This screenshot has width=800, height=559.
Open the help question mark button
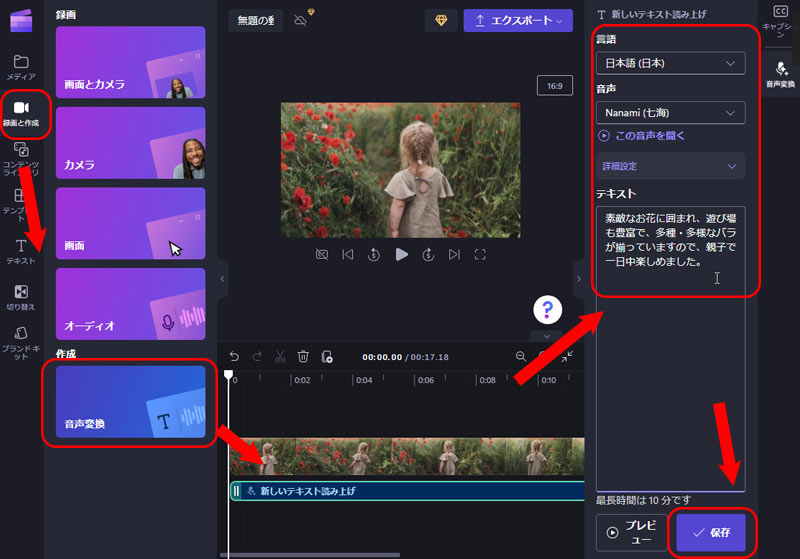tap(547, 310)
